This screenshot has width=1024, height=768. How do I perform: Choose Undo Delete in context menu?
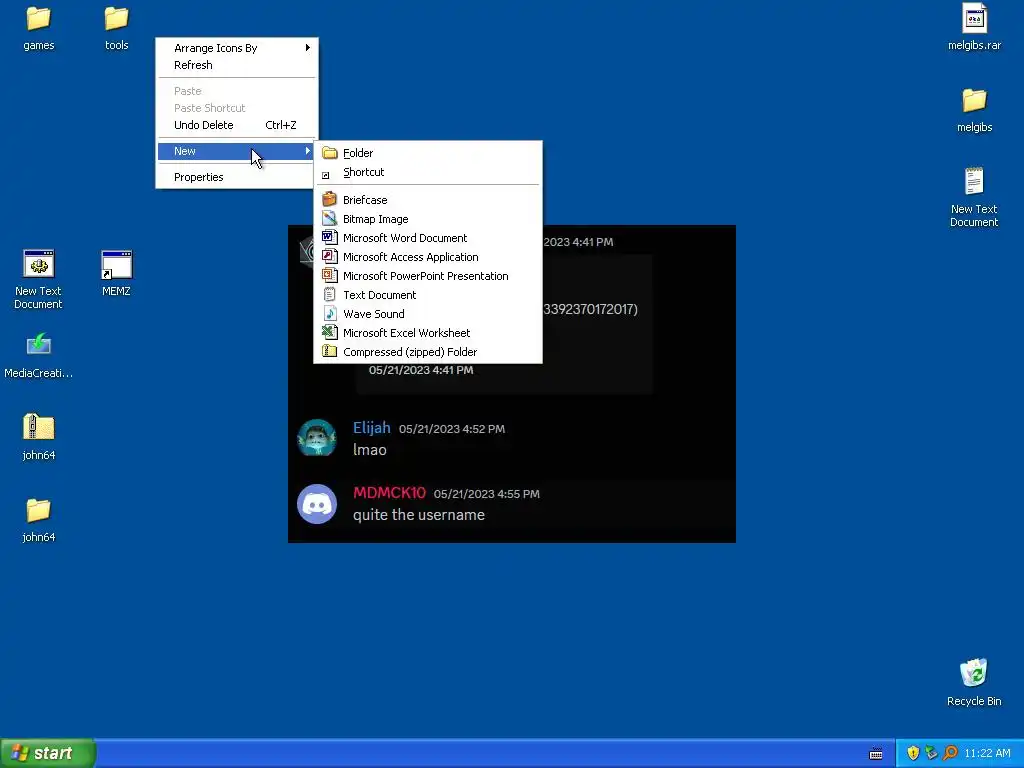pos(236,125)
